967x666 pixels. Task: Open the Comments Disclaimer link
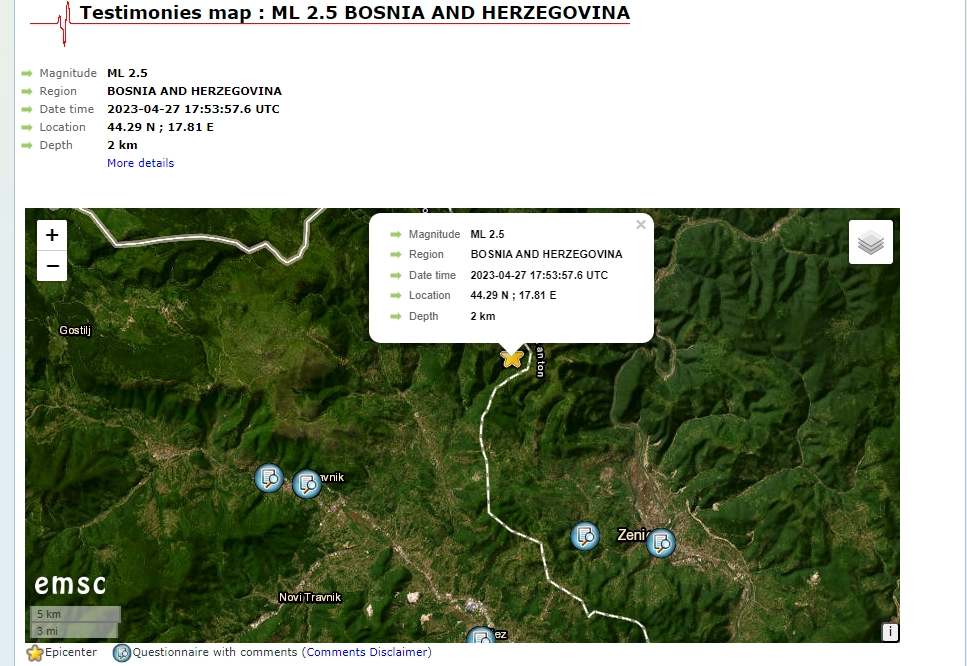click(368, 652)
